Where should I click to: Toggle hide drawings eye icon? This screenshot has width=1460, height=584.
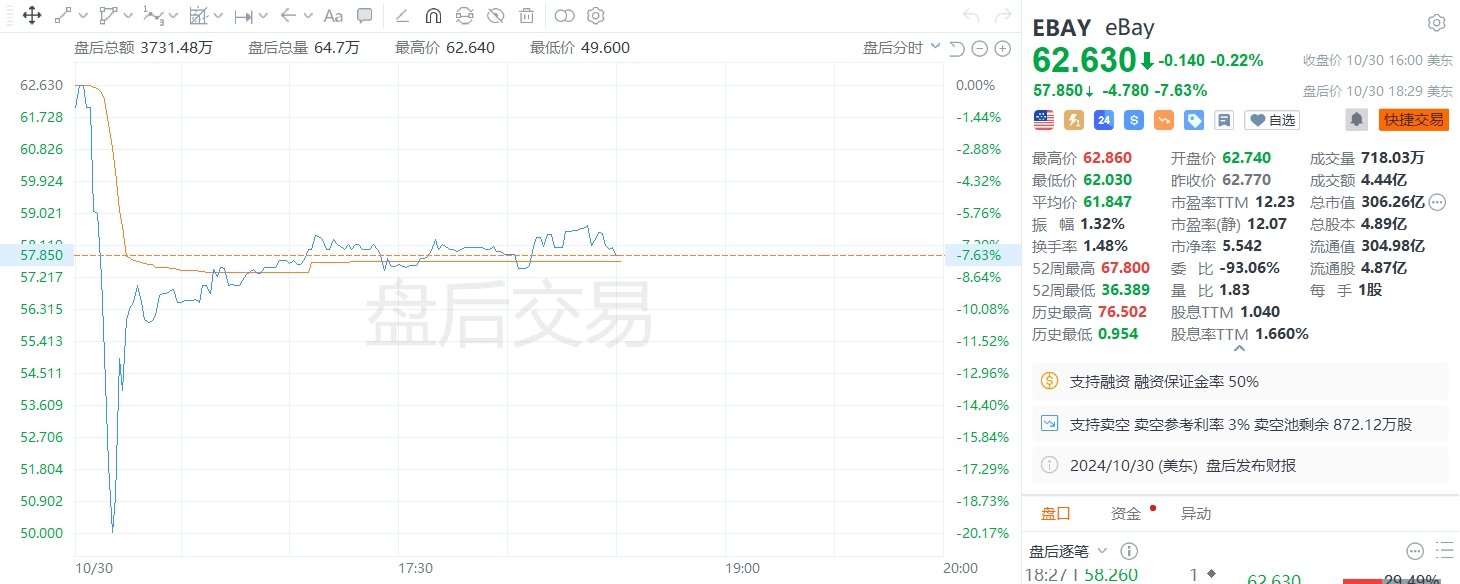(495, 16)
